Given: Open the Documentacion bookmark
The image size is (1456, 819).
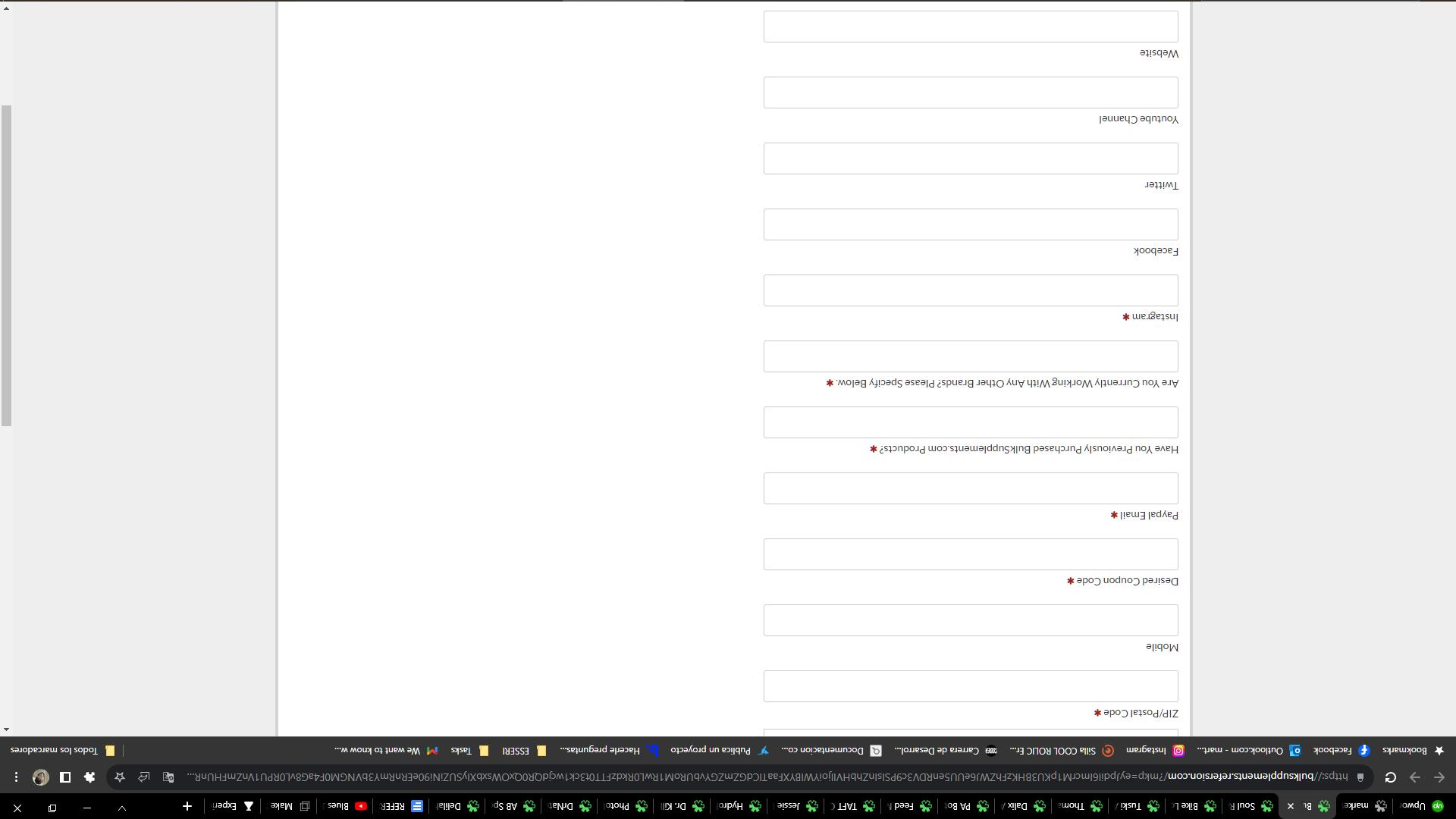Looking at the screenshot, I should (x=830, y=750).
